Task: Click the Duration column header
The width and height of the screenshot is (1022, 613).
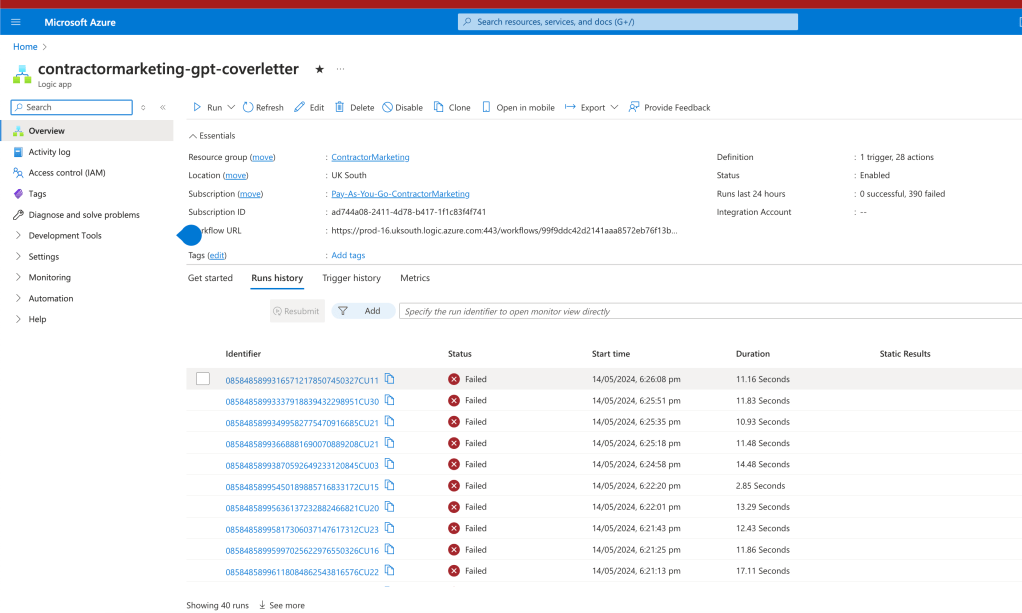Action: coord(753,353)
